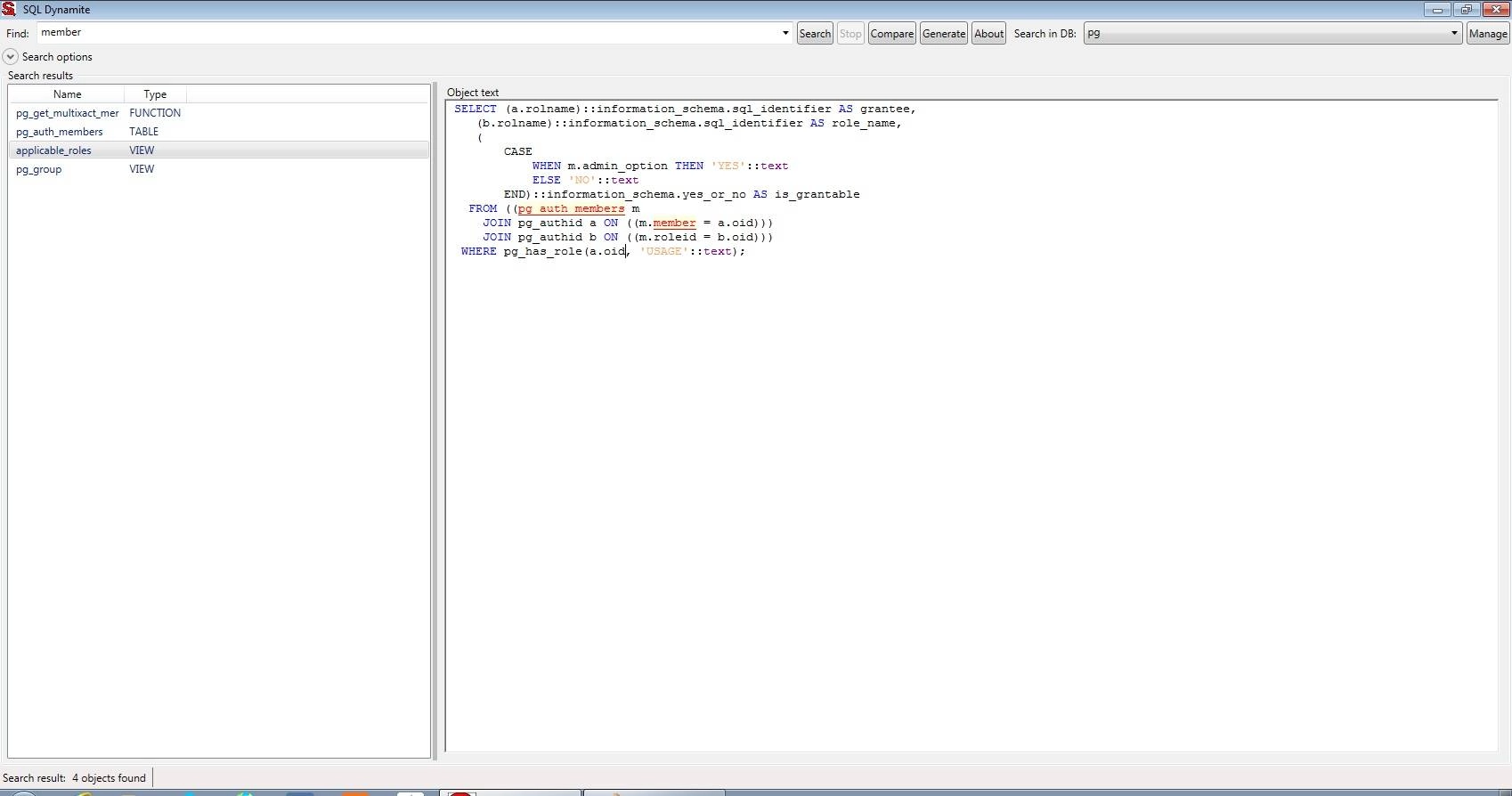Click the SELECT keyword in object text
The image size is (1512, 796).
[476, 109]
